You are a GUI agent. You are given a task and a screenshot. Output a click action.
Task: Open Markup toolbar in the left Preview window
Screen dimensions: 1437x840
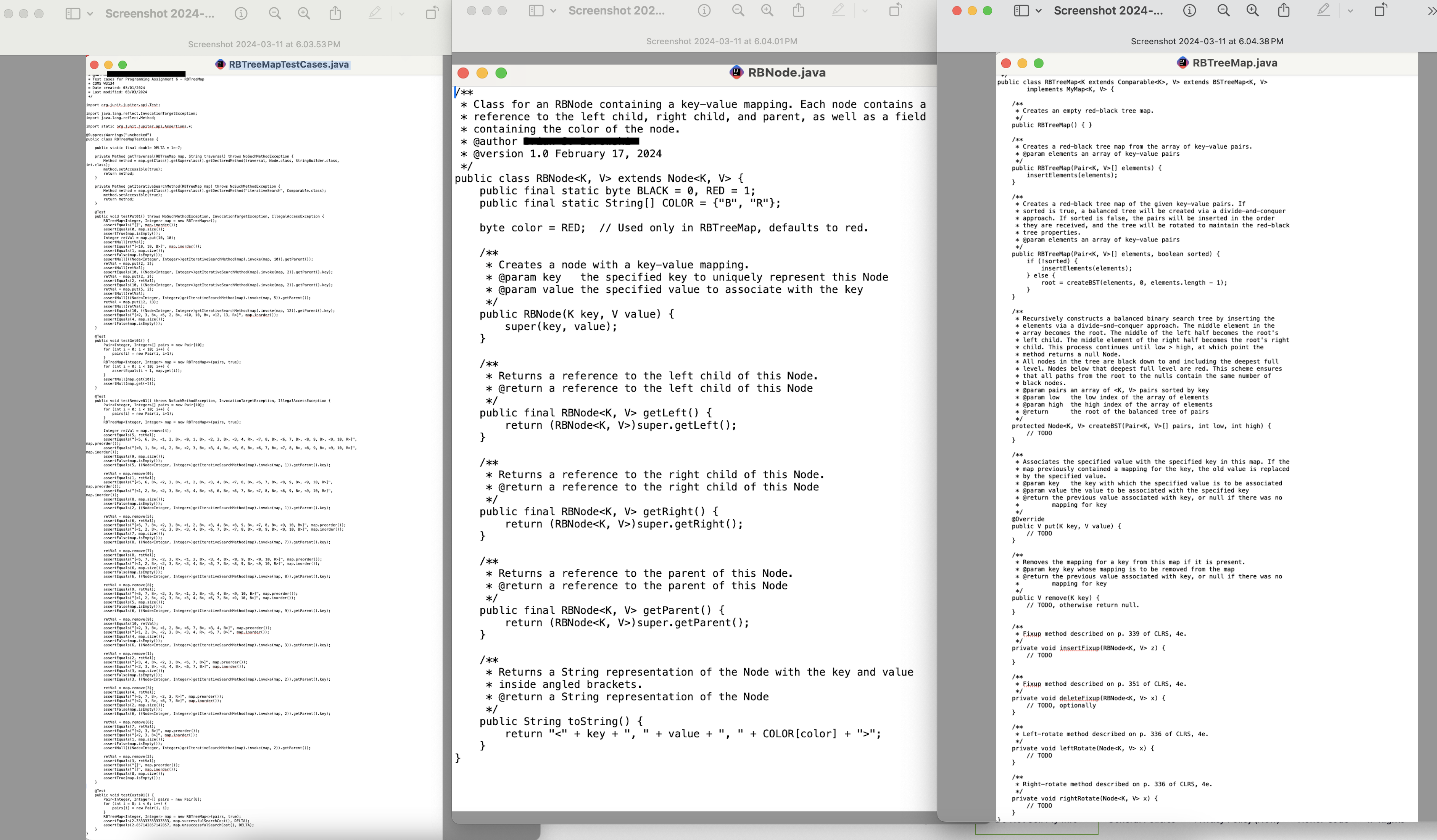pos(375,11)
